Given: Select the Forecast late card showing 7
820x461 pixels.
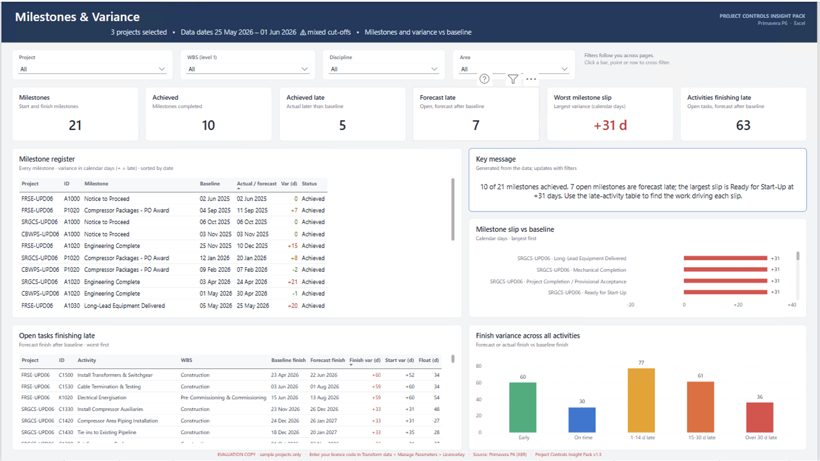Looking at the screenshot, I should coord(476,114).
